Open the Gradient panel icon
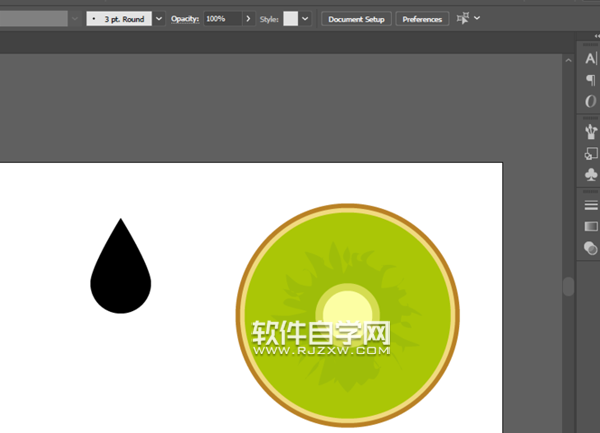Viewport: 600px width, 433px height. [x=591, y=226]
